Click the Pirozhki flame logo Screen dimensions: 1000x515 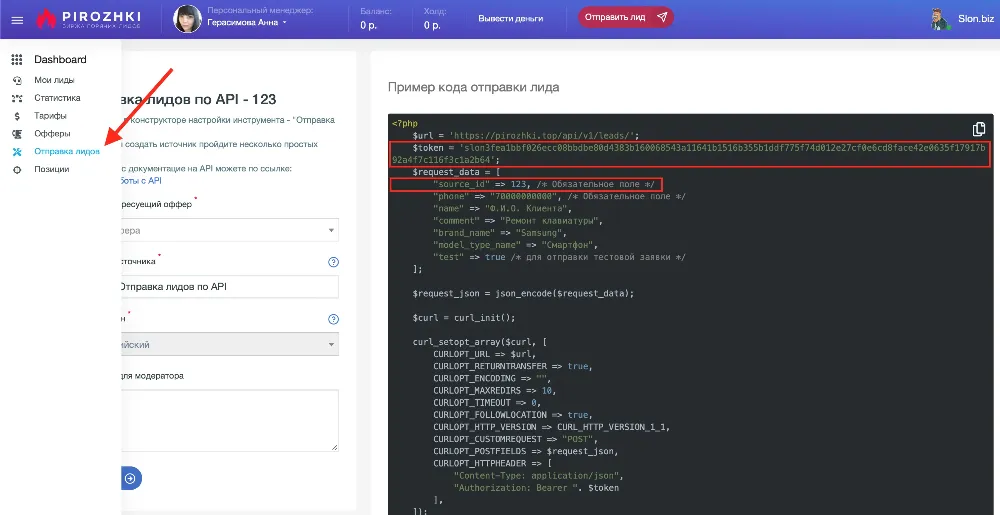coord(45,19)
